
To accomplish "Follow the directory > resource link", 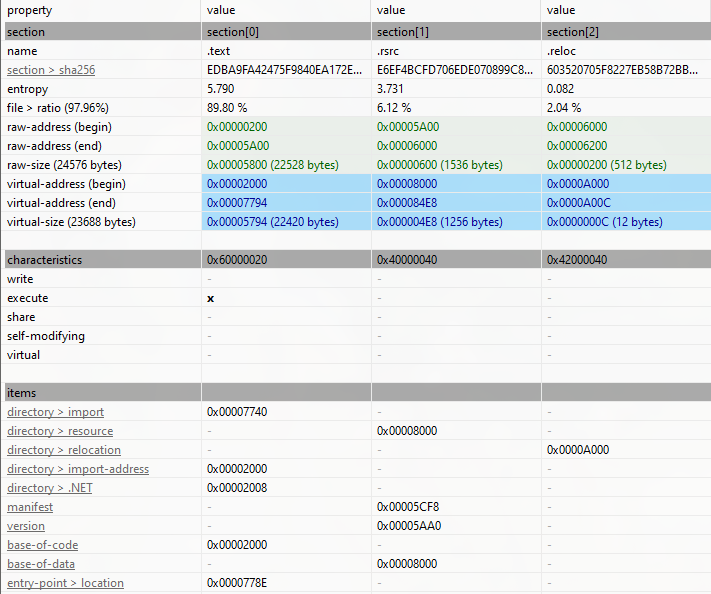I will pos(60,431).
